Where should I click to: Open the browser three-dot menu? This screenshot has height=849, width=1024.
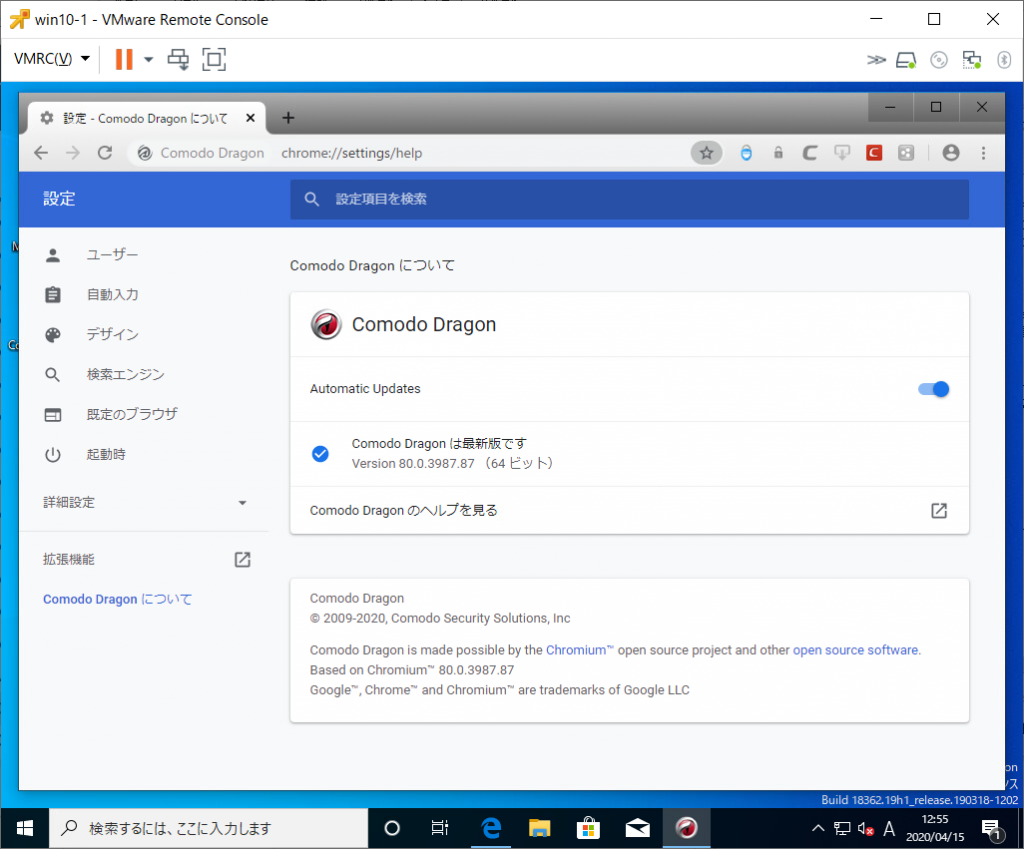[x=983, y=153]
